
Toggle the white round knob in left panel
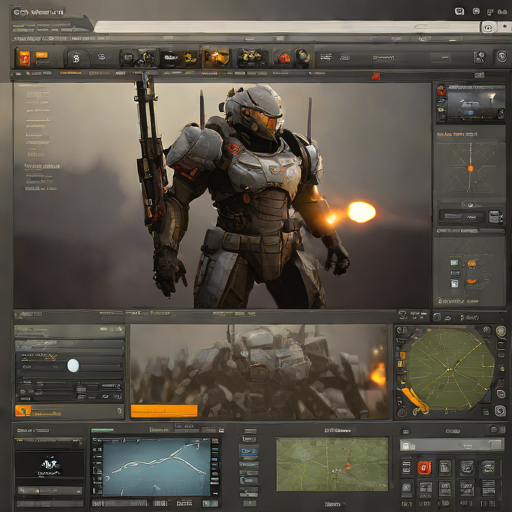tap(73, 365)
